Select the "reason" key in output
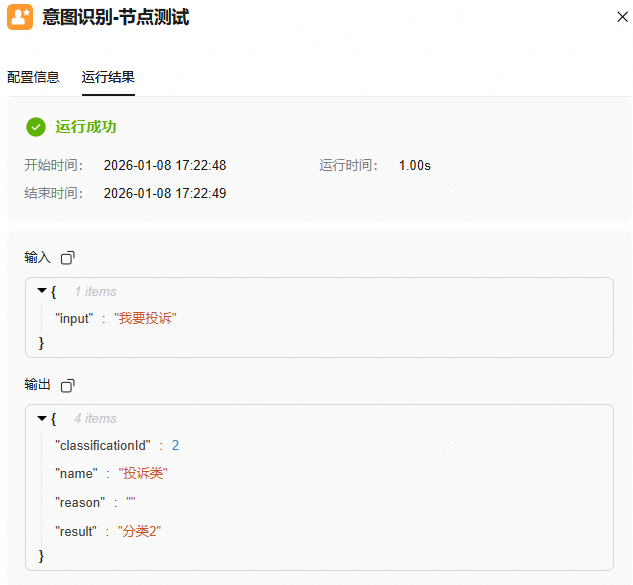The image size is (633, 585). [79, 502]
